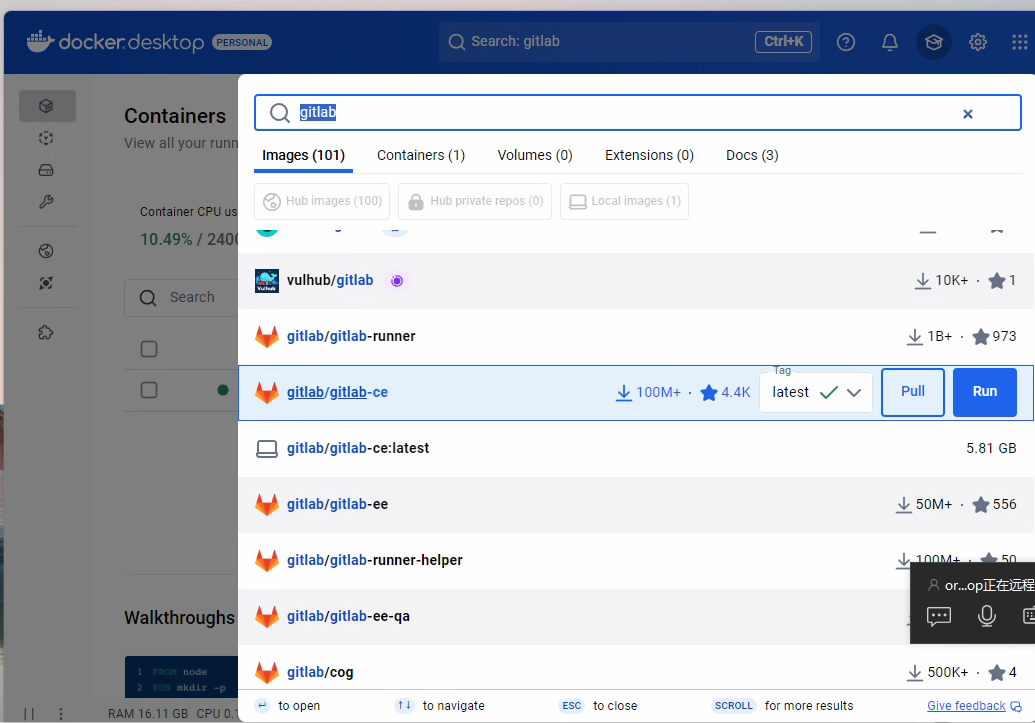This screenshot has height=723, width=1035.
Task: Click the PERSONAL plan badge
Action: pos(242,42)
